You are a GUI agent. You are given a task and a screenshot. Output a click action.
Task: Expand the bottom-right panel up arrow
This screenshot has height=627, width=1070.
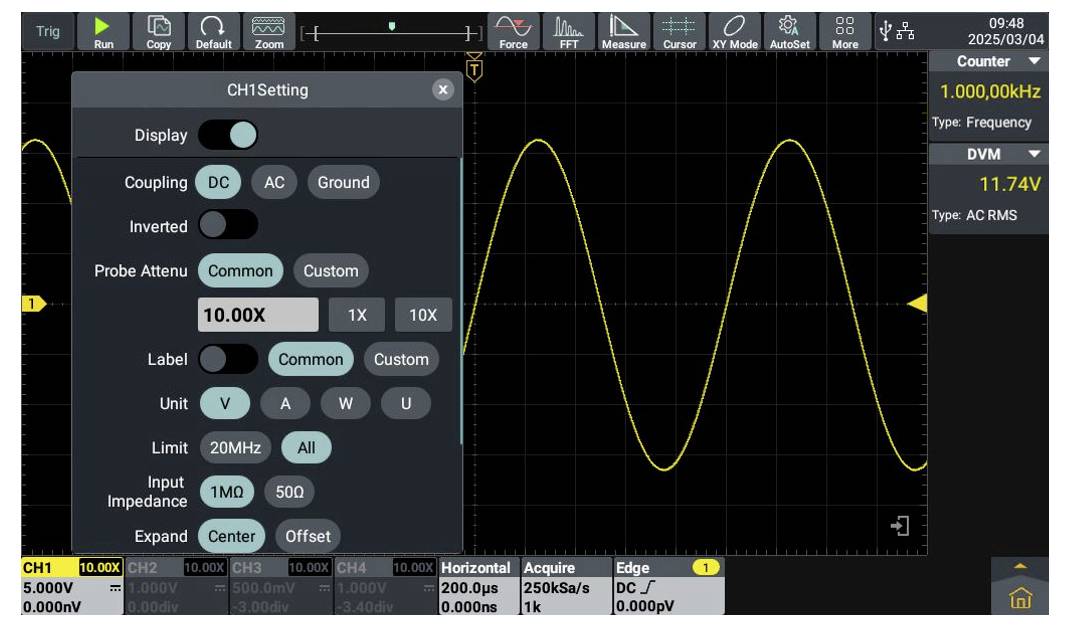(x=1020, y=566)
